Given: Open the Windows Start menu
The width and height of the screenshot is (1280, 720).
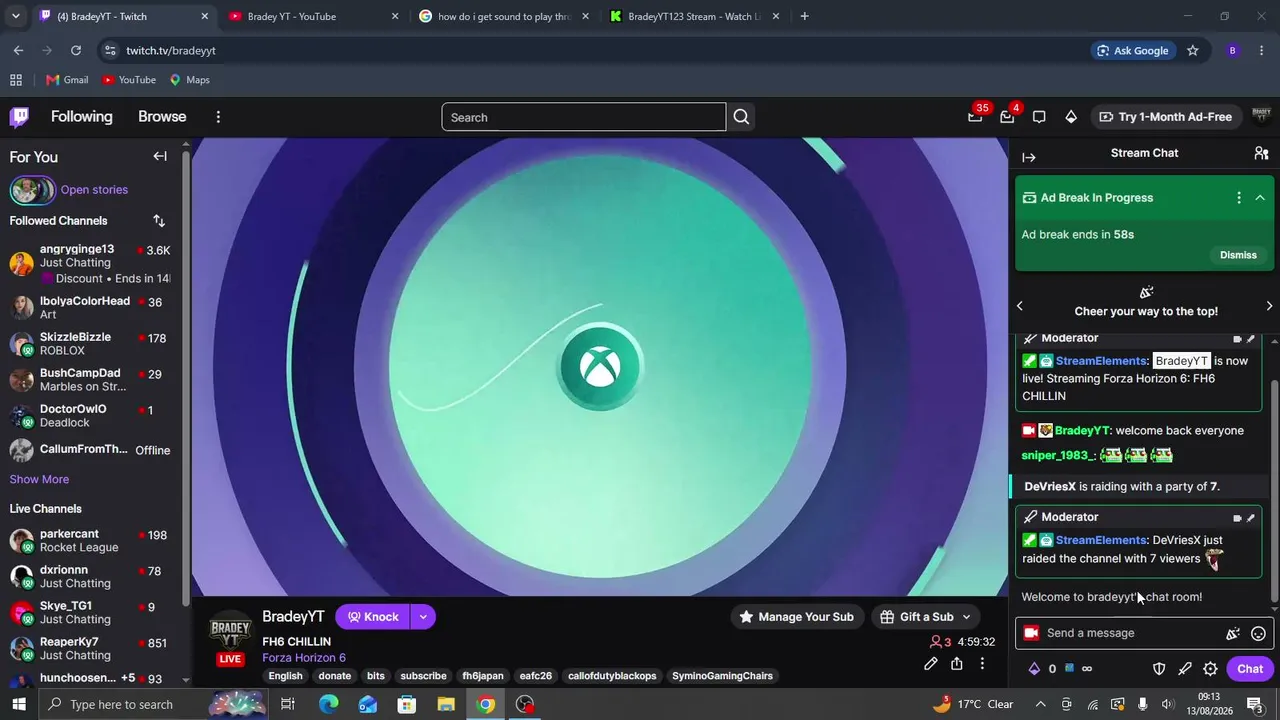Looking at the screenshot, I should [20, 704].
